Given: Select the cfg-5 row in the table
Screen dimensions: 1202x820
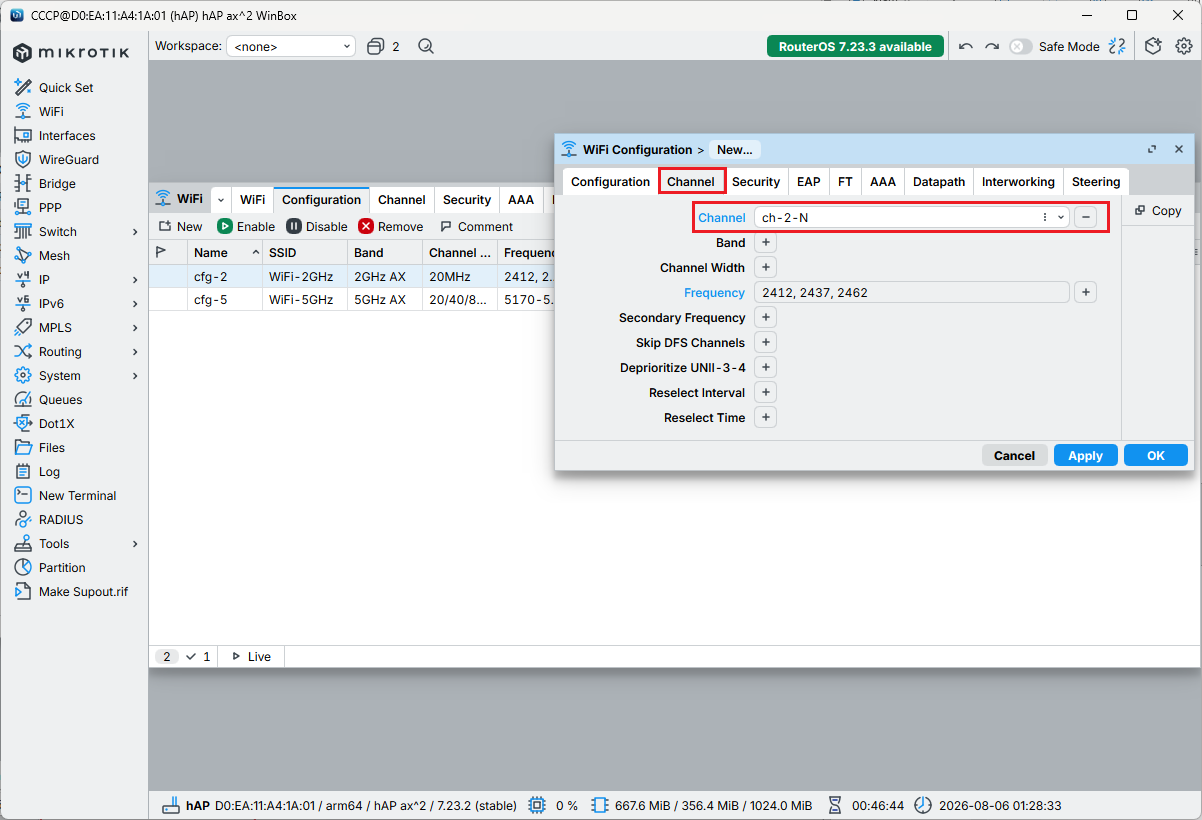Looking at the screenshot, I should (352, 299).
